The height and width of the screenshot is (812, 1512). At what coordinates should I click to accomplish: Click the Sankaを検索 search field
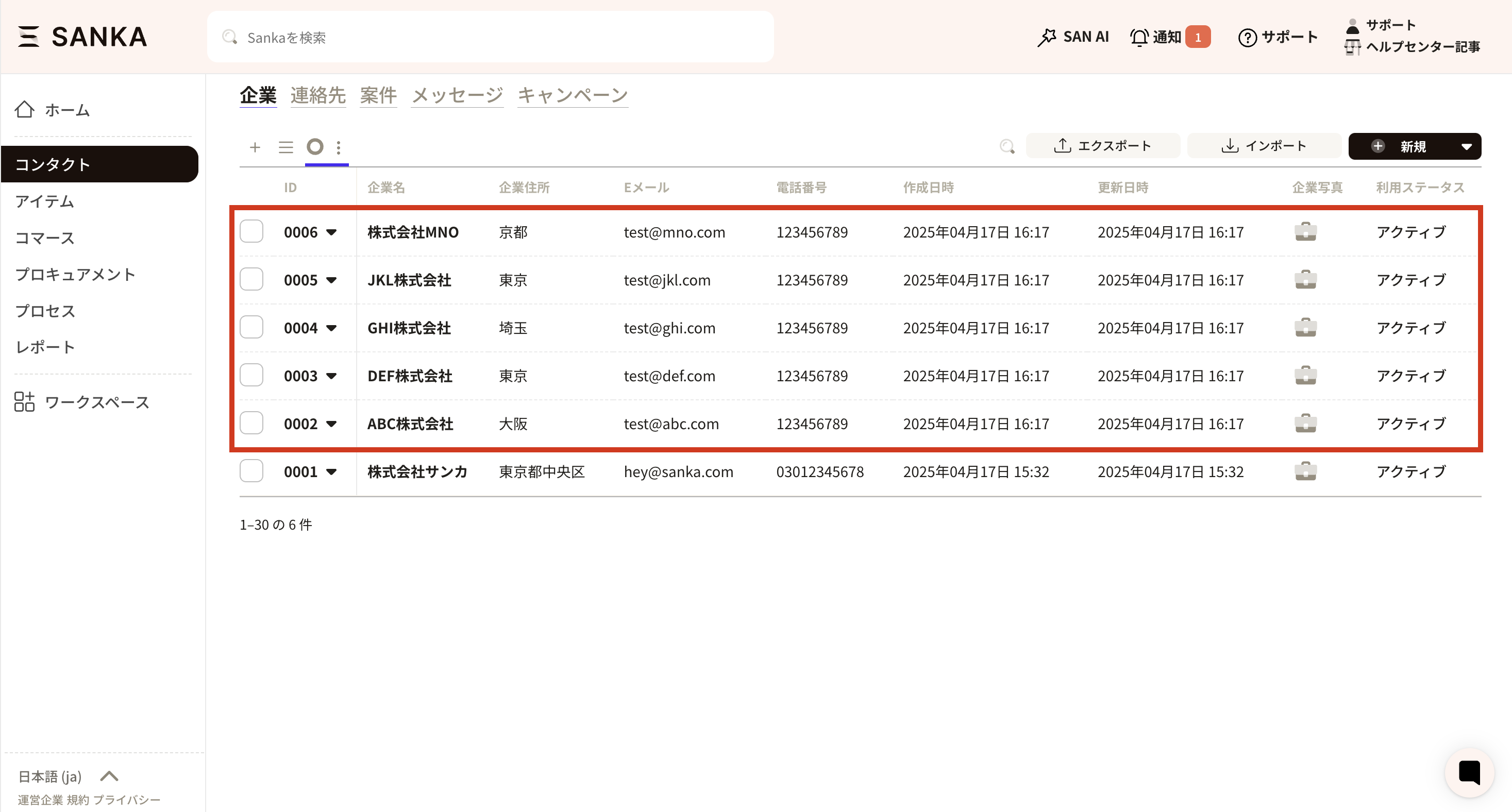(x=490, y=38)
